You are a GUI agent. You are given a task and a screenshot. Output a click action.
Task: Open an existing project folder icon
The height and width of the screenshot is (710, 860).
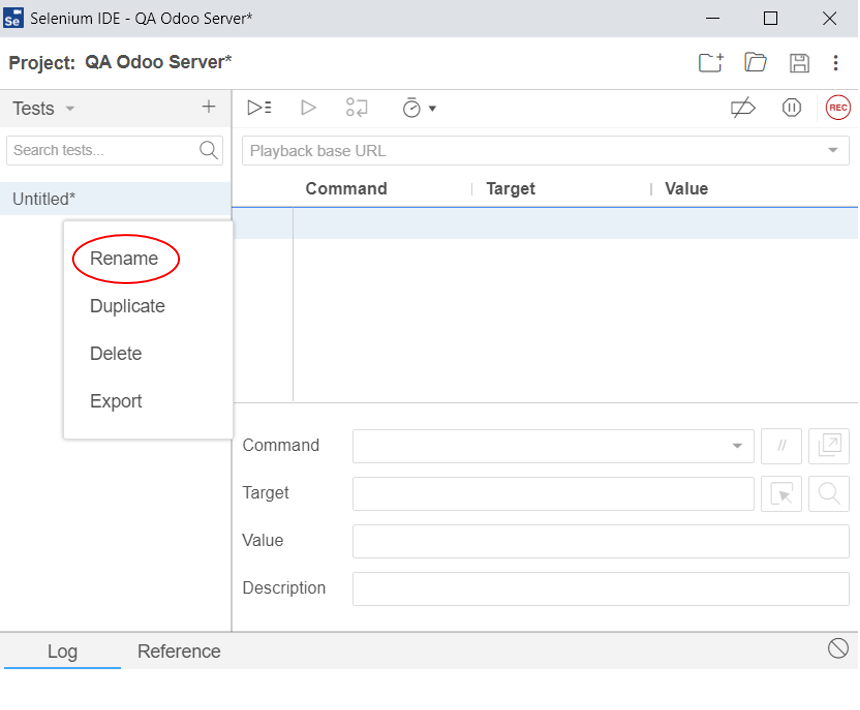point(755,63)
